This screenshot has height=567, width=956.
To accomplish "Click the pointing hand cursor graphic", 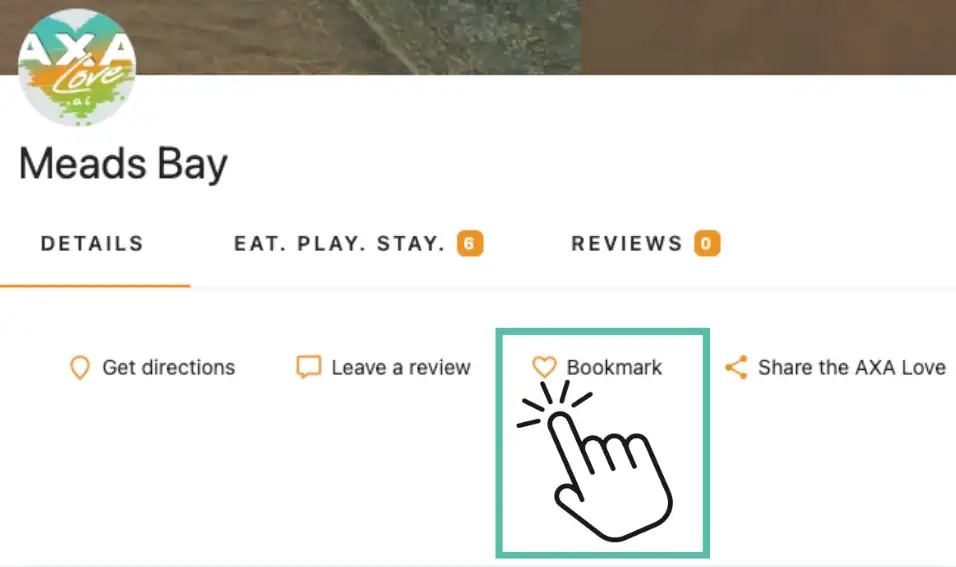I will pos(594,461).
